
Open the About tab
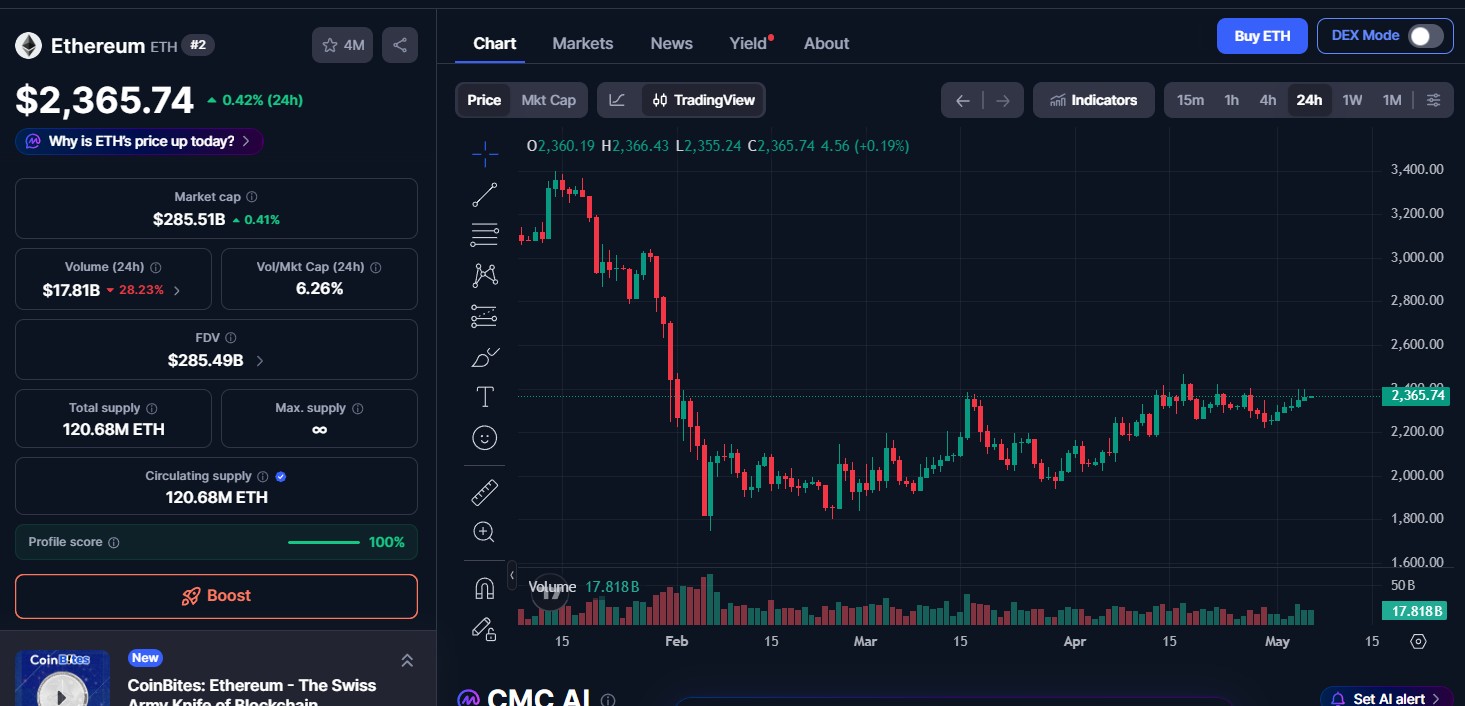pyautogui.click(x=827, y=44)
